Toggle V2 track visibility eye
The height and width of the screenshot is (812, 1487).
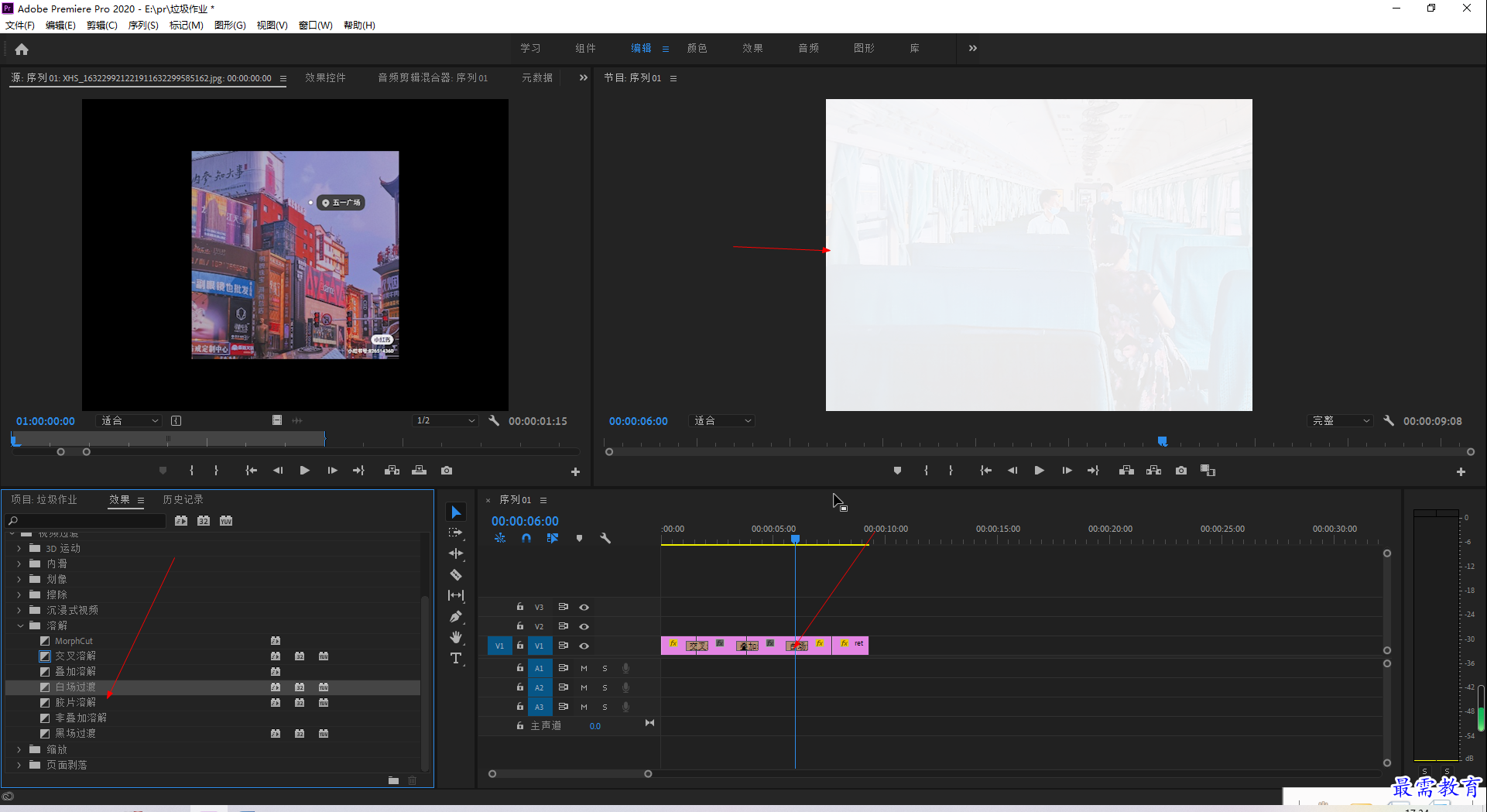[x=584, y=626]
